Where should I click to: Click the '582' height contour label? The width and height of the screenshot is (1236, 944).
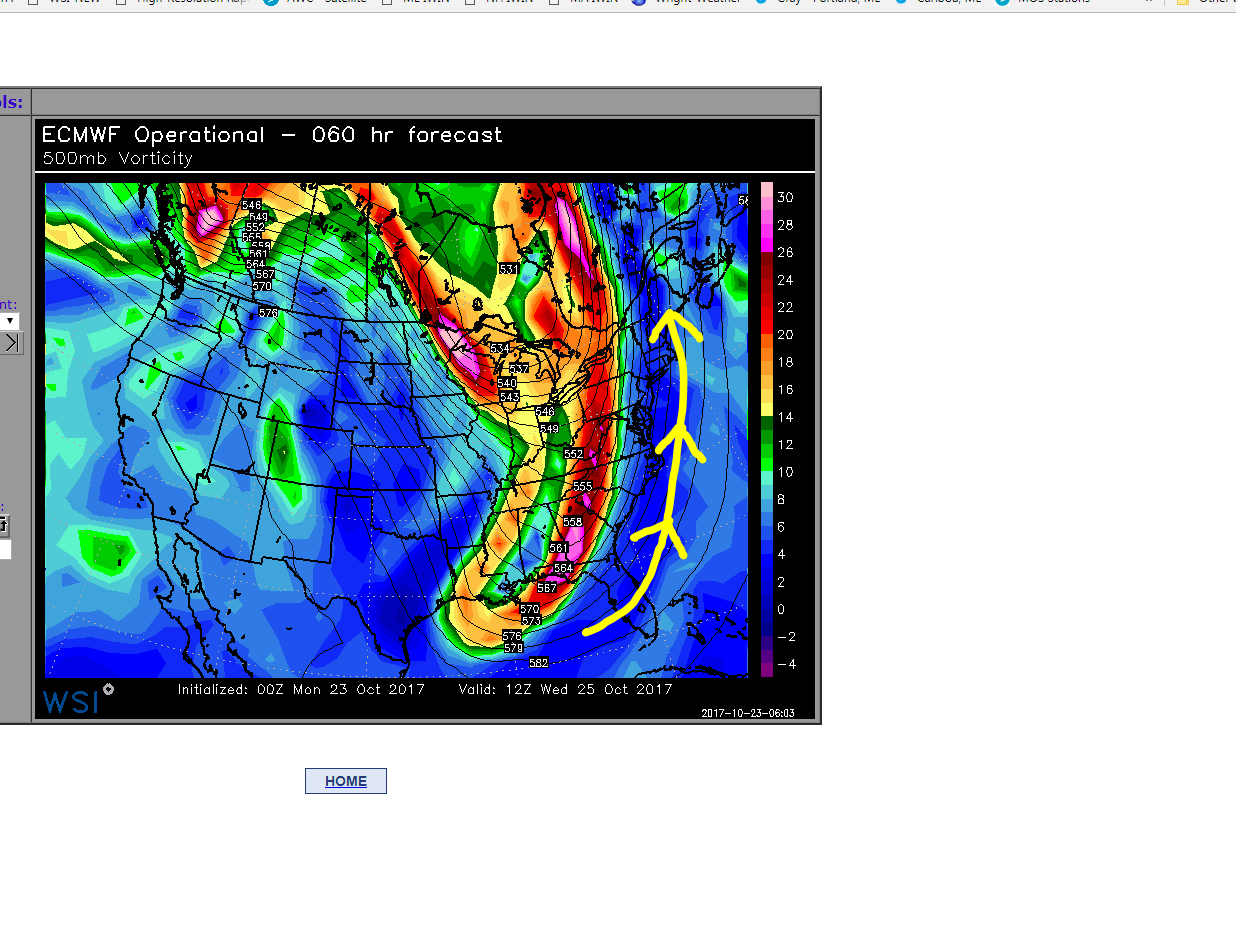[x=538, y=663]
